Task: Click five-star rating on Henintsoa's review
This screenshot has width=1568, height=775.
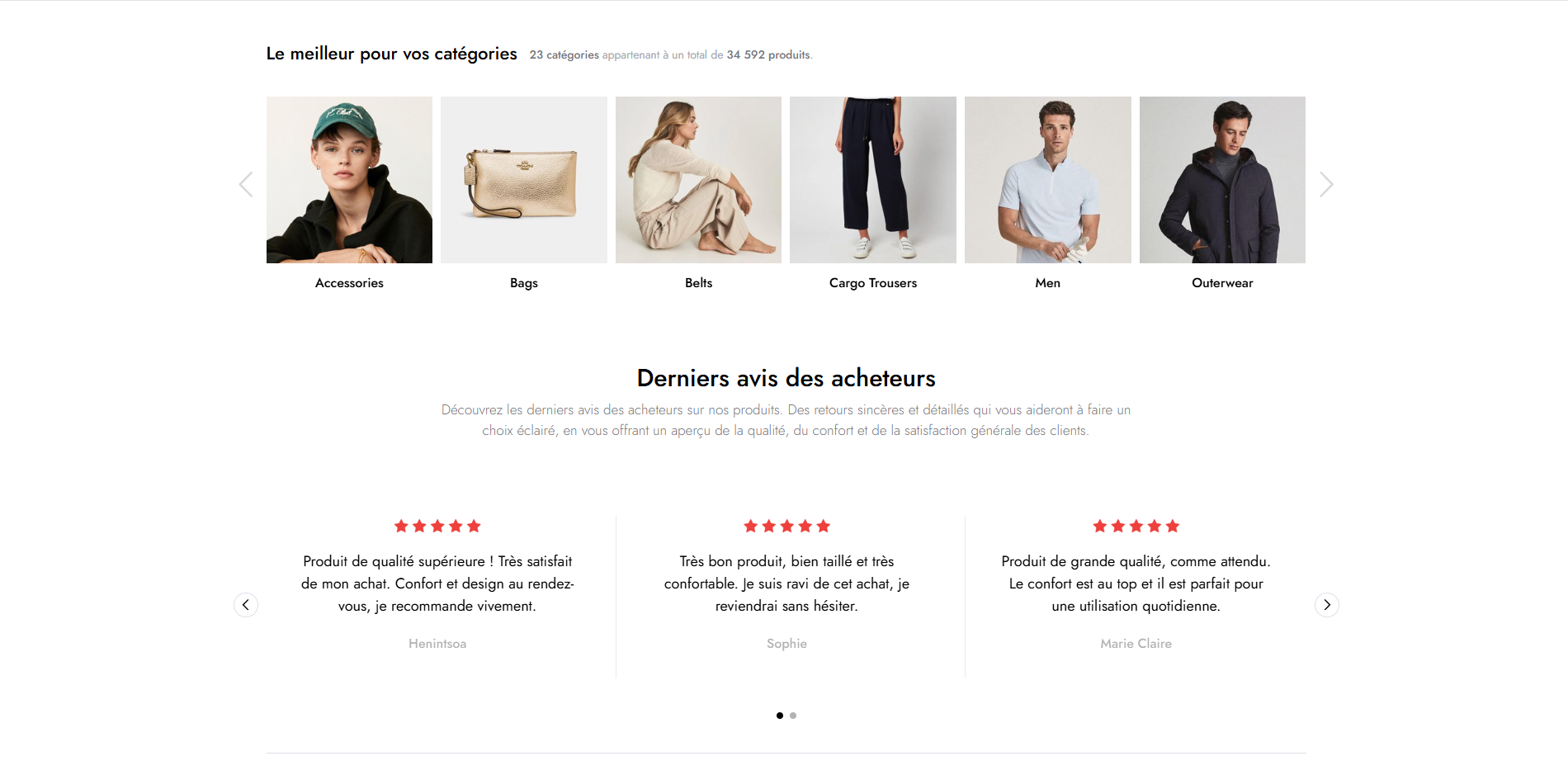Action: click(437, 526)
